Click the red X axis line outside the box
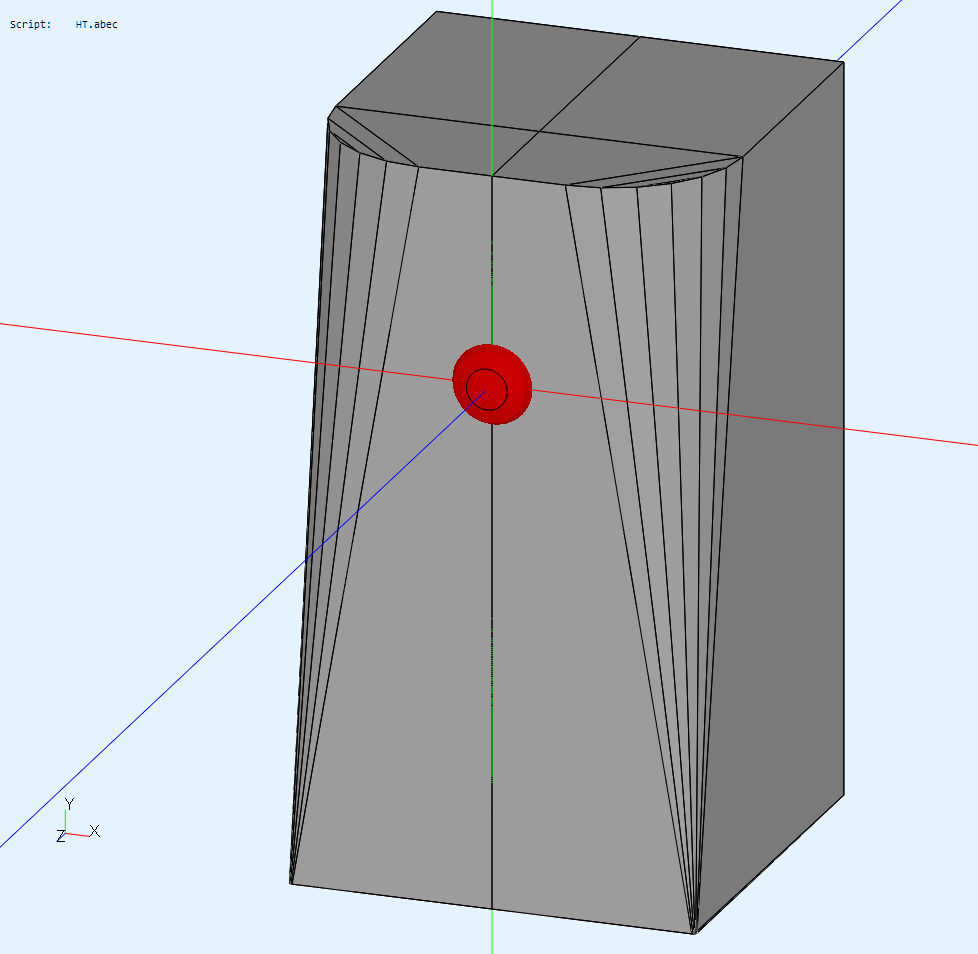Viewport: 978px width, 954px height. pyautogui.click(x=150, y=338)
